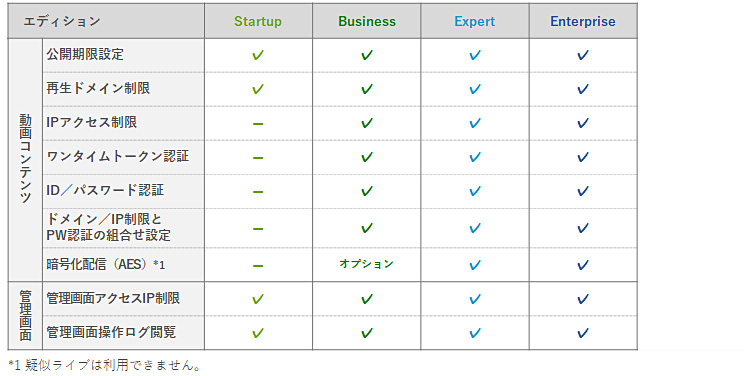Click the Startup dash for 暗号化配信（AES）
This screenshot has height=376, width=753.
pos(258,266)
